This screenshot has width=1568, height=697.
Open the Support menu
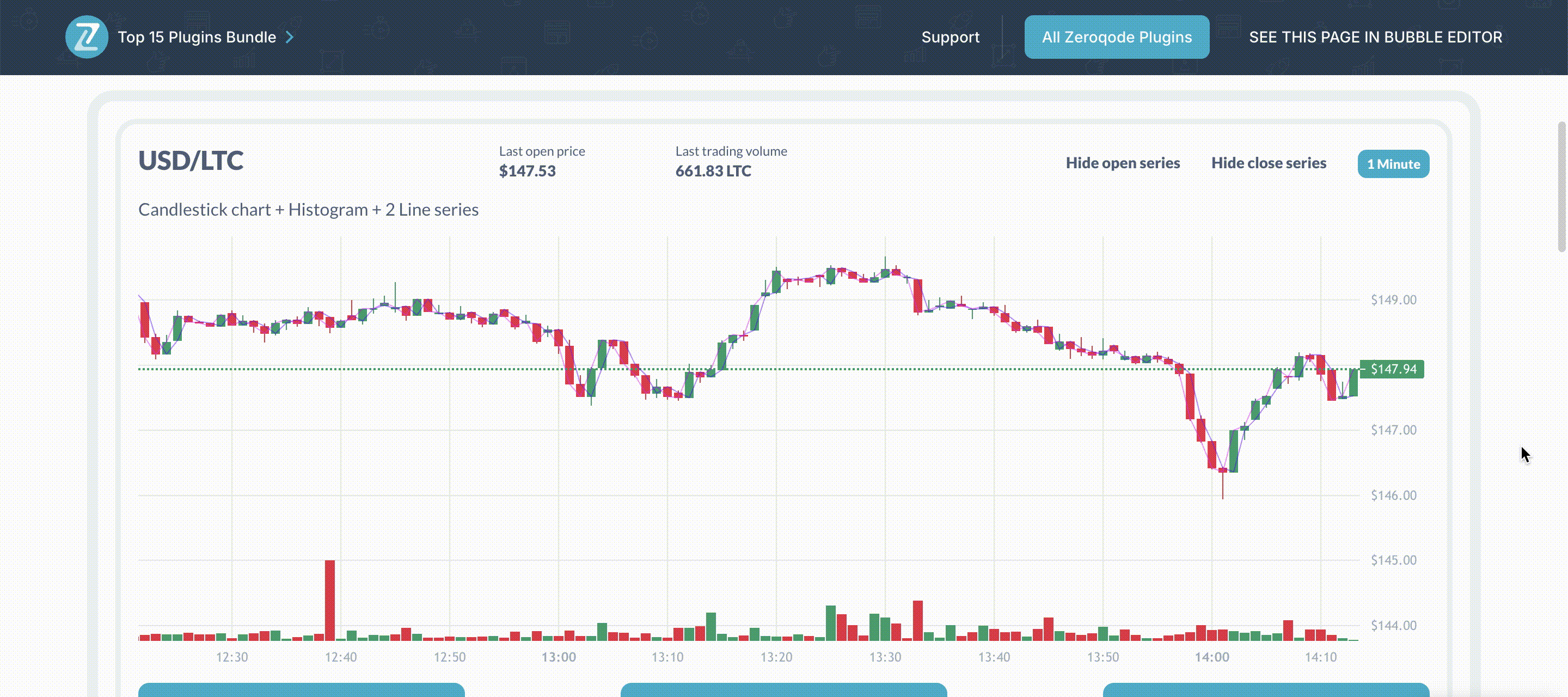[950, 36]
